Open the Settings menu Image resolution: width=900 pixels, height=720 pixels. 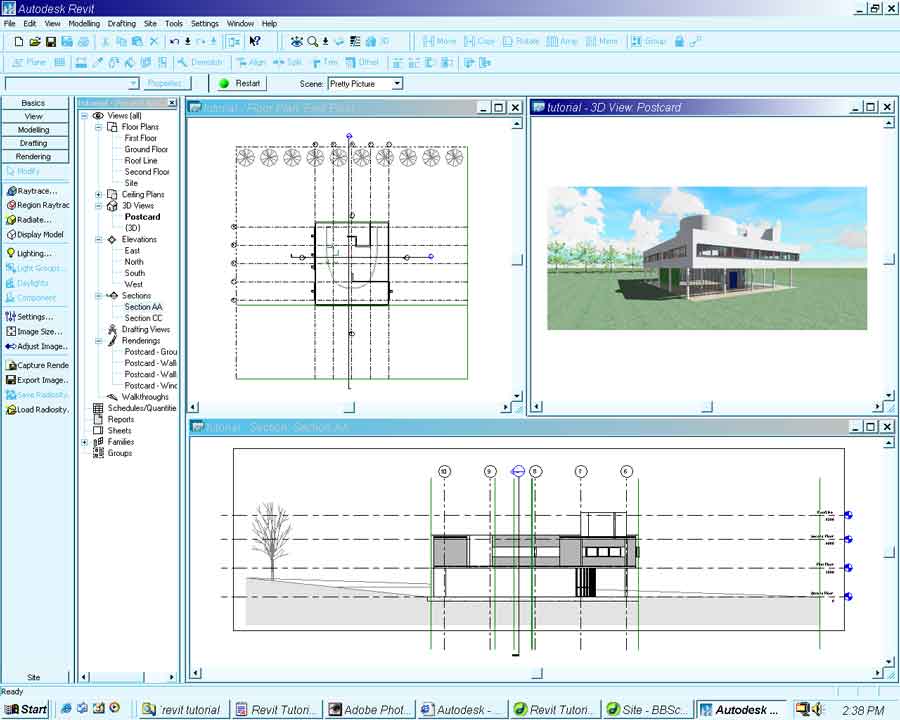point(205,24)
